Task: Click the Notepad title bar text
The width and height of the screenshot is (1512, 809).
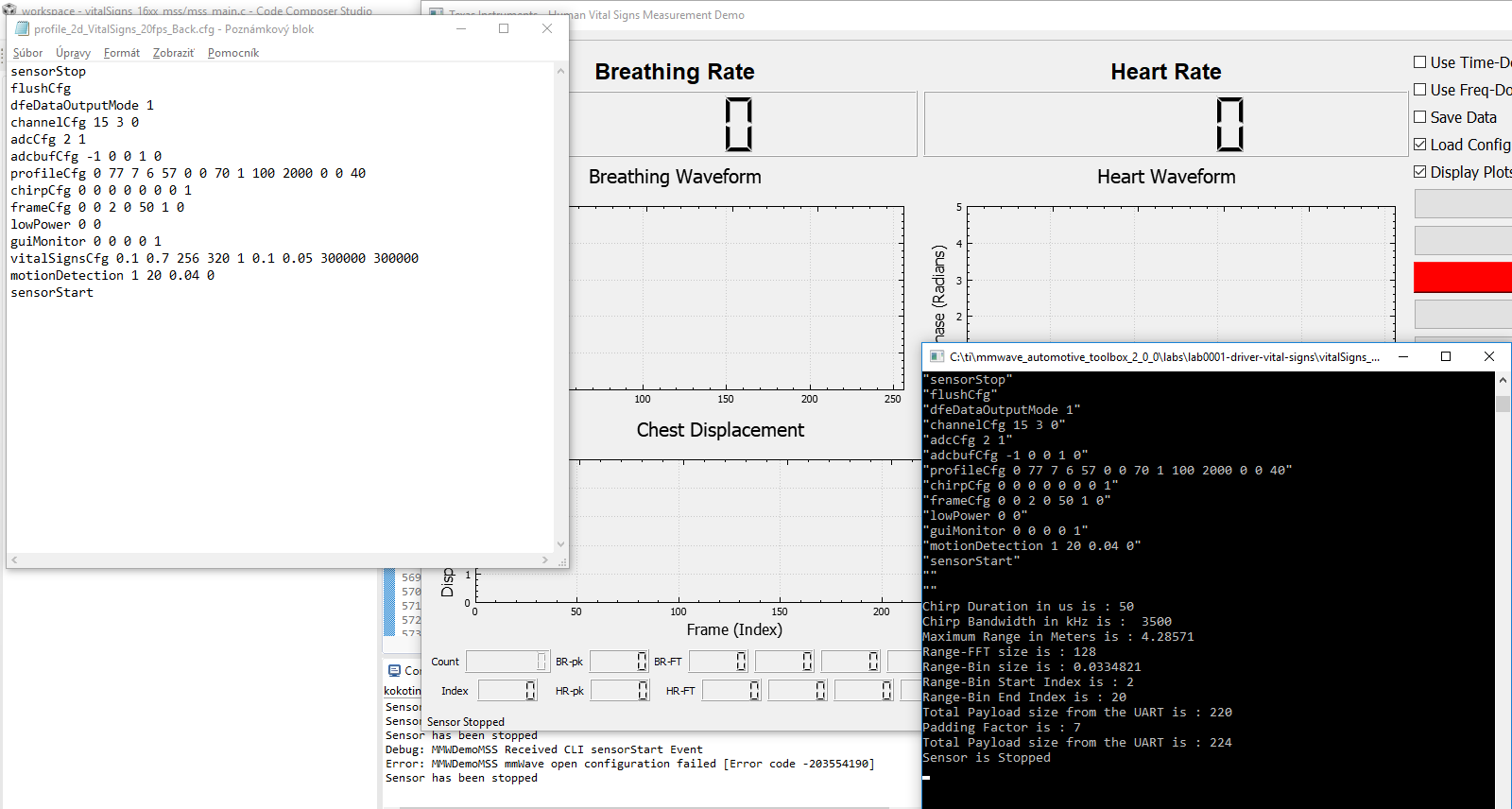Action: coord(174,29)
